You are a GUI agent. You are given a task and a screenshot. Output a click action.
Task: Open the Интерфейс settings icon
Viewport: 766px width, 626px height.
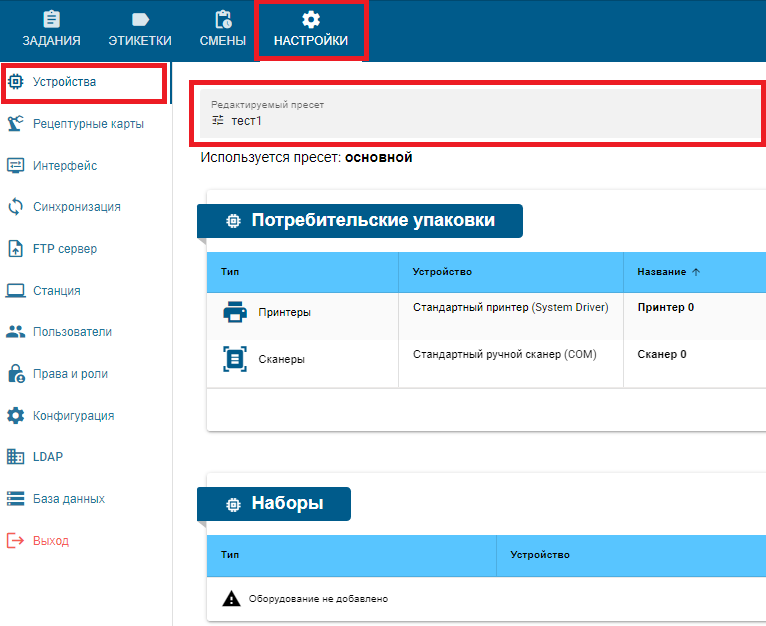click(16, 166)
